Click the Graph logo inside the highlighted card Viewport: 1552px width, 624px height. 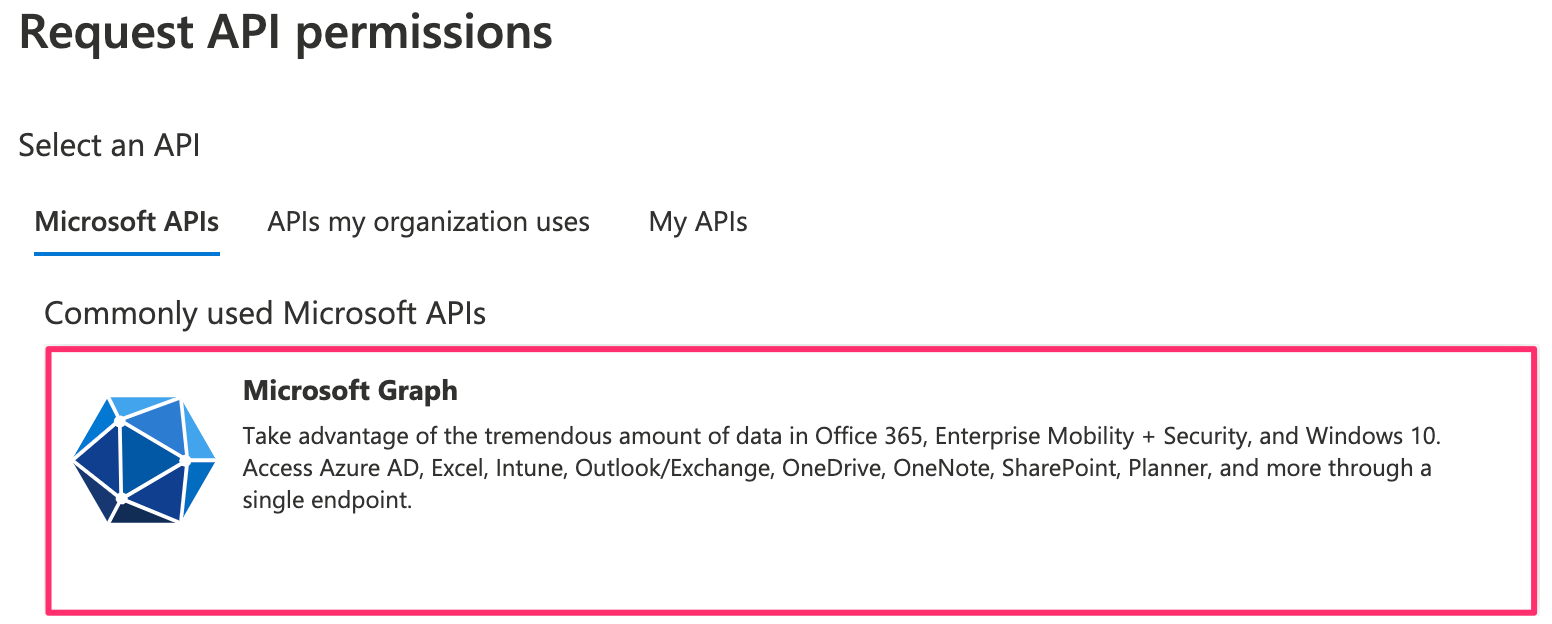145,460
